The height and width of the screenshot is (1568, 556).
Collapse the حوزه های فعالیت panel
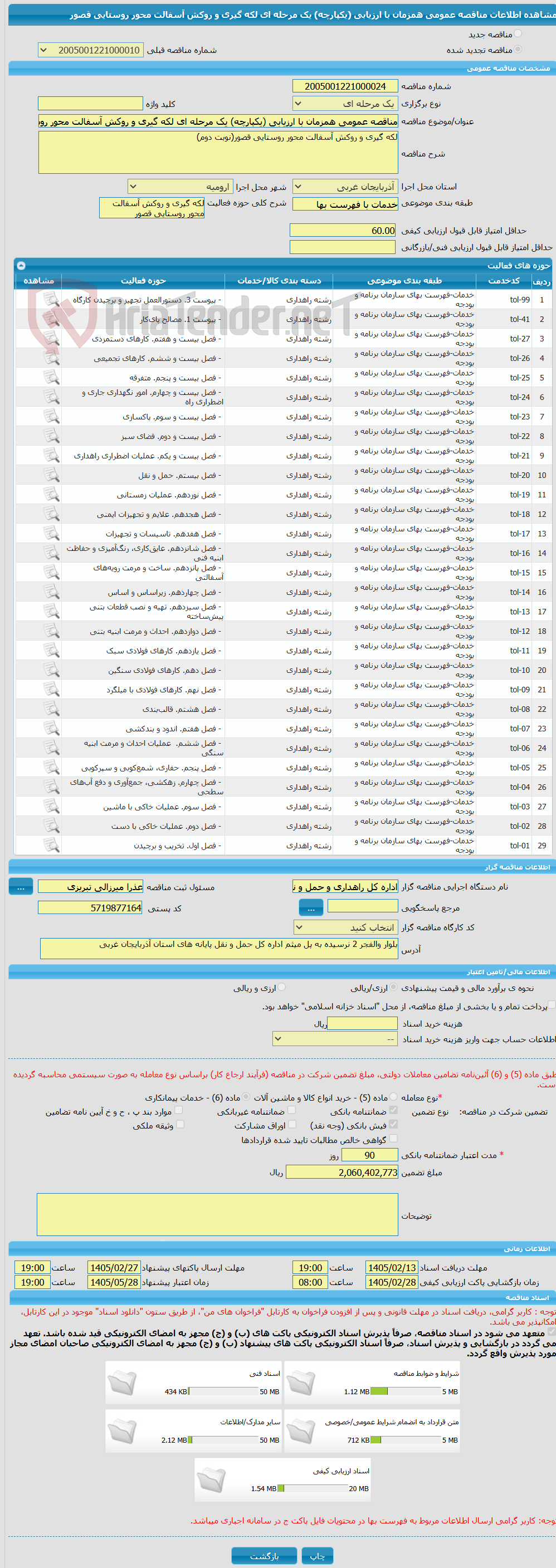pyautogui.click(x=21, y=265)
